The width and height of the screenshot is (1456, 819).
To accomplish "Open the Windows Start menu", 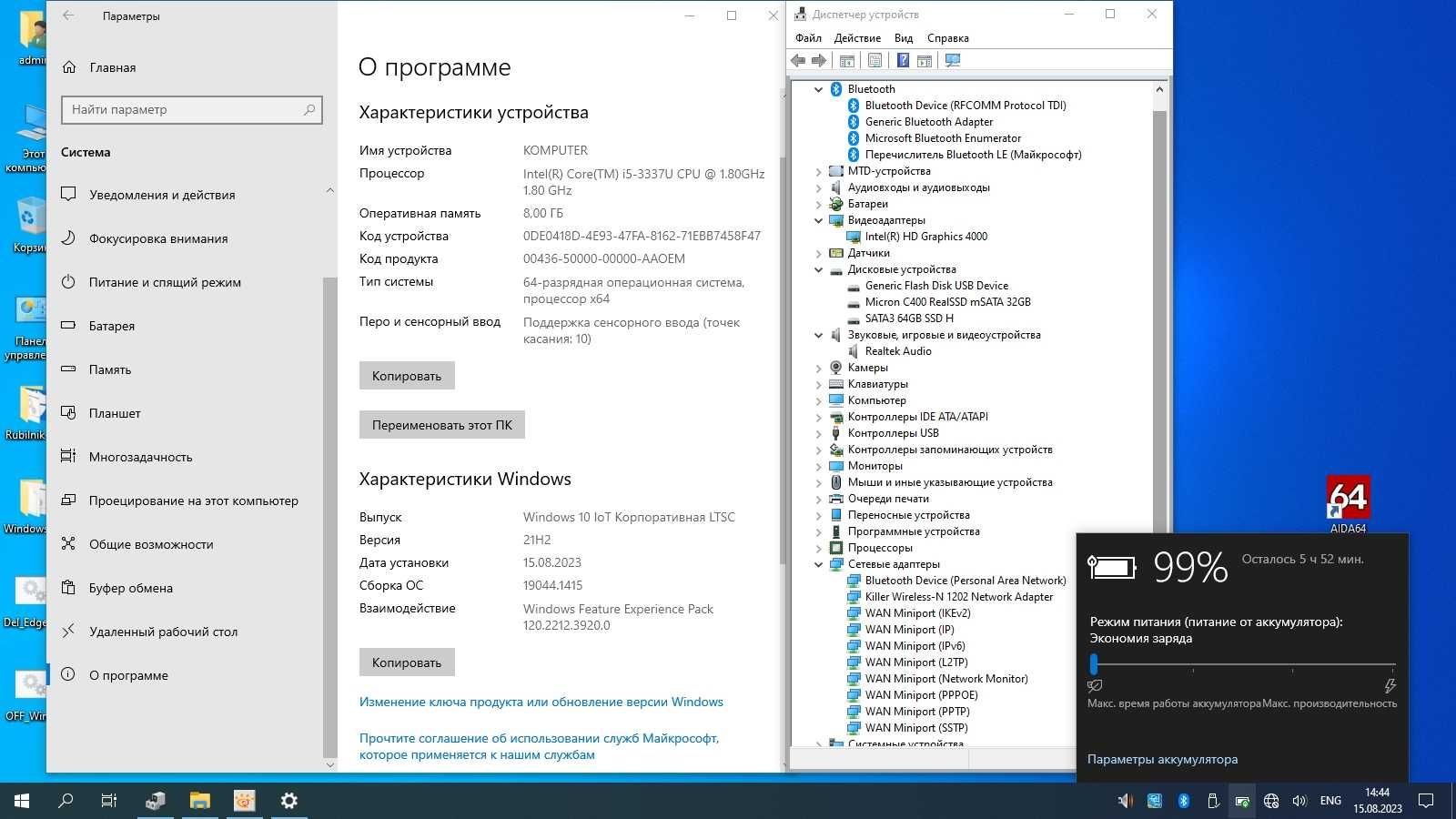I will point(22,801).
